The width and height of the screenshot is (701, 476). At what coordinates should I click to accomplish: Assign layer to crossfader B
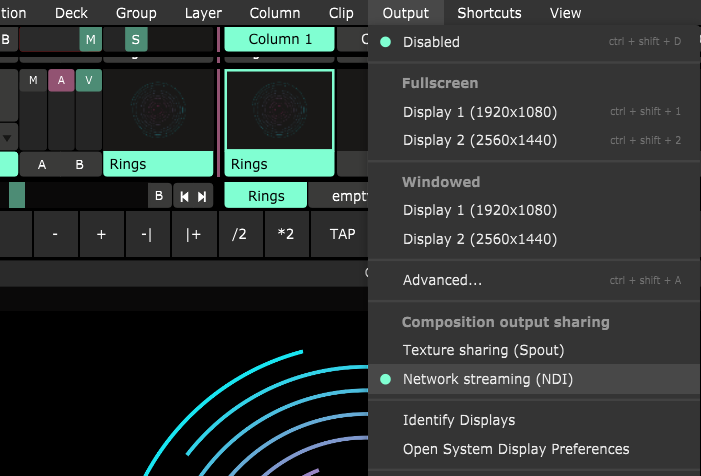pos(80,164)
